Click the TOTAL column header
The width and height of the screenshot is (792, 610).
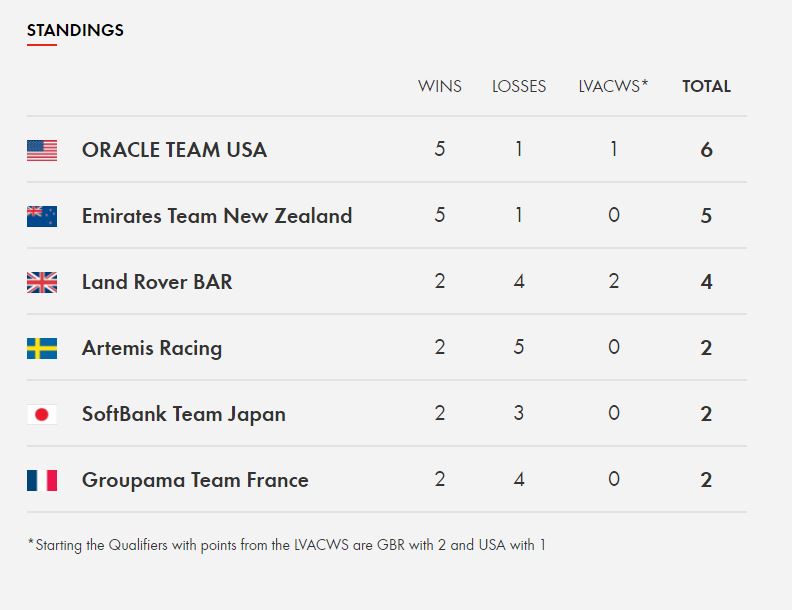706,86
